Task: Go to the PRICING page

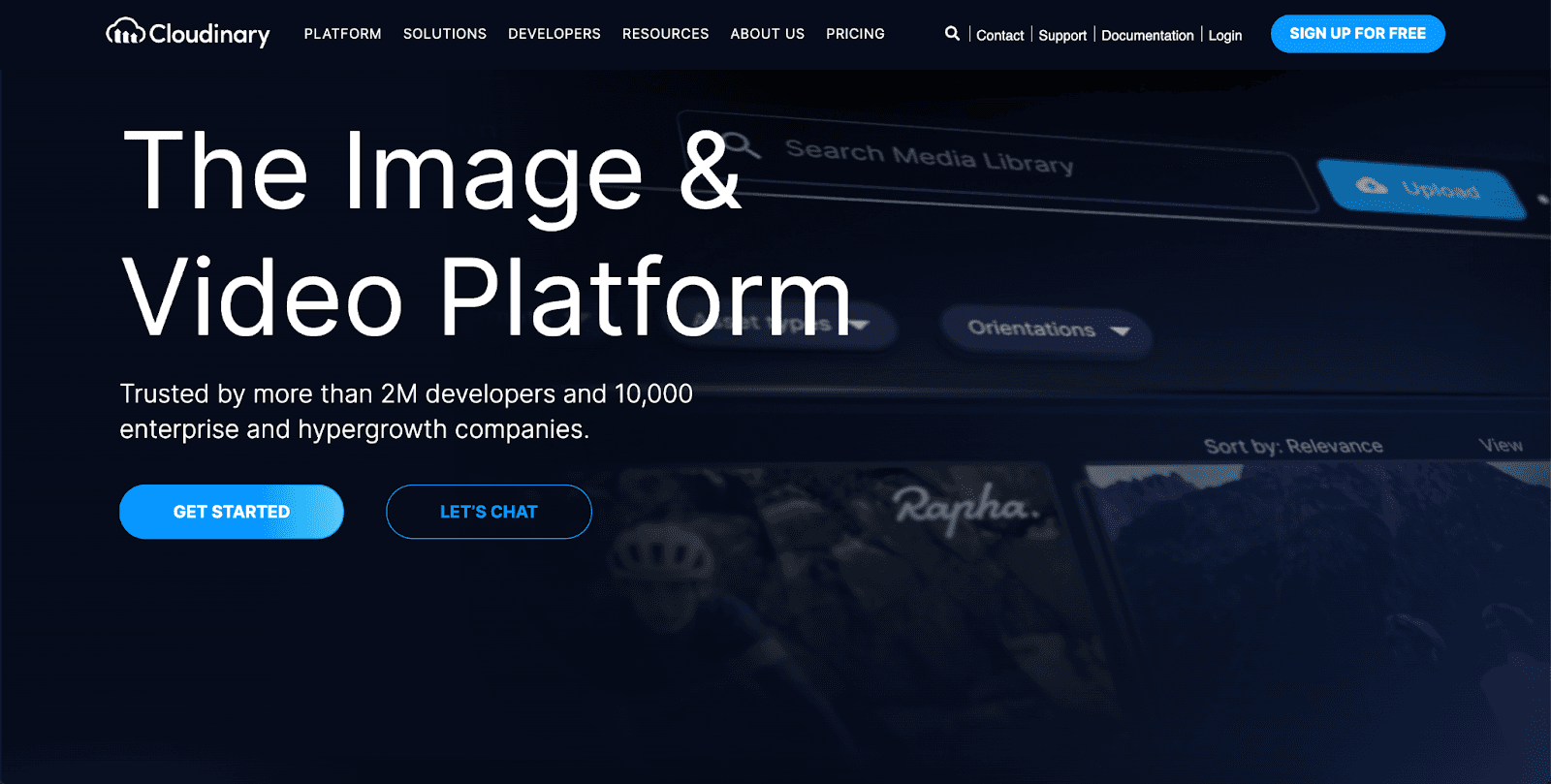Action: tap(855, 34)
